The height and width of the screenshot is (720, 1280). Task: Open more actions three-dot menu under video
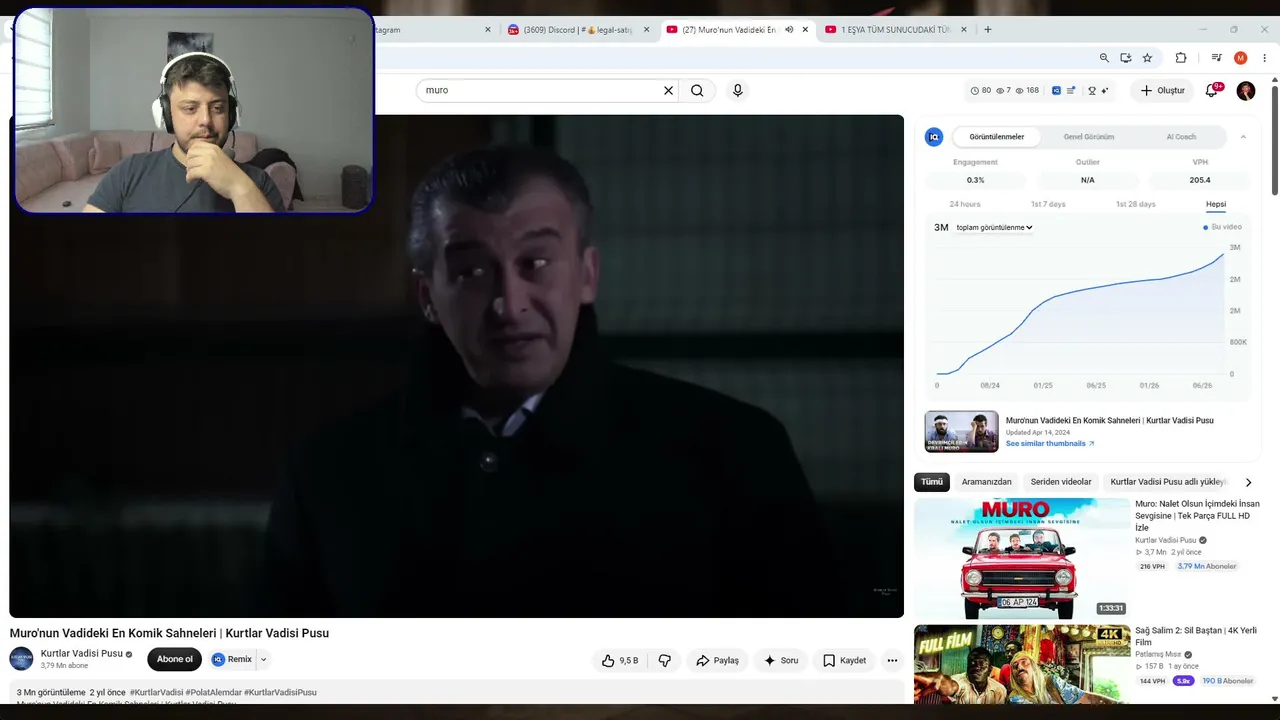pos(892,660)
